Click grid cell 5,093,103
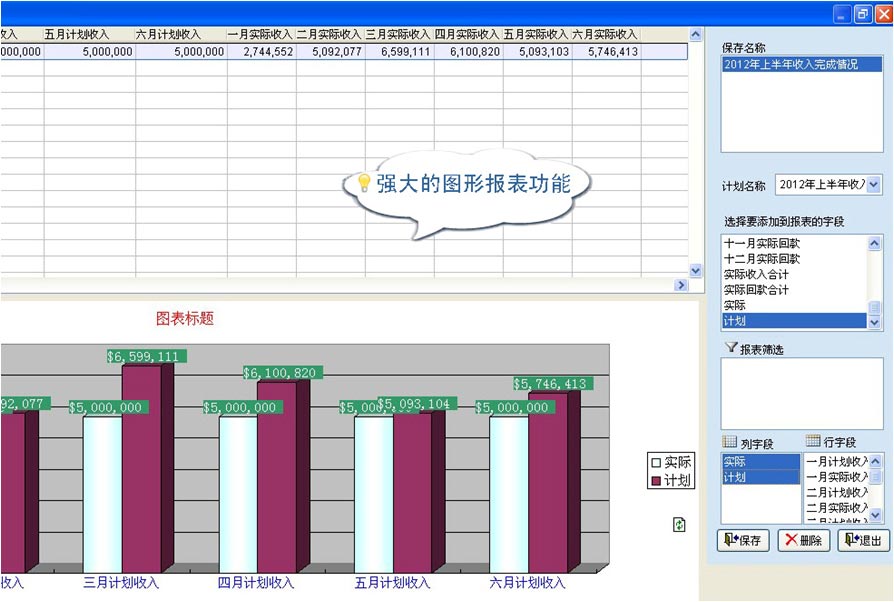894x602 pixels. tap(538, 52)
